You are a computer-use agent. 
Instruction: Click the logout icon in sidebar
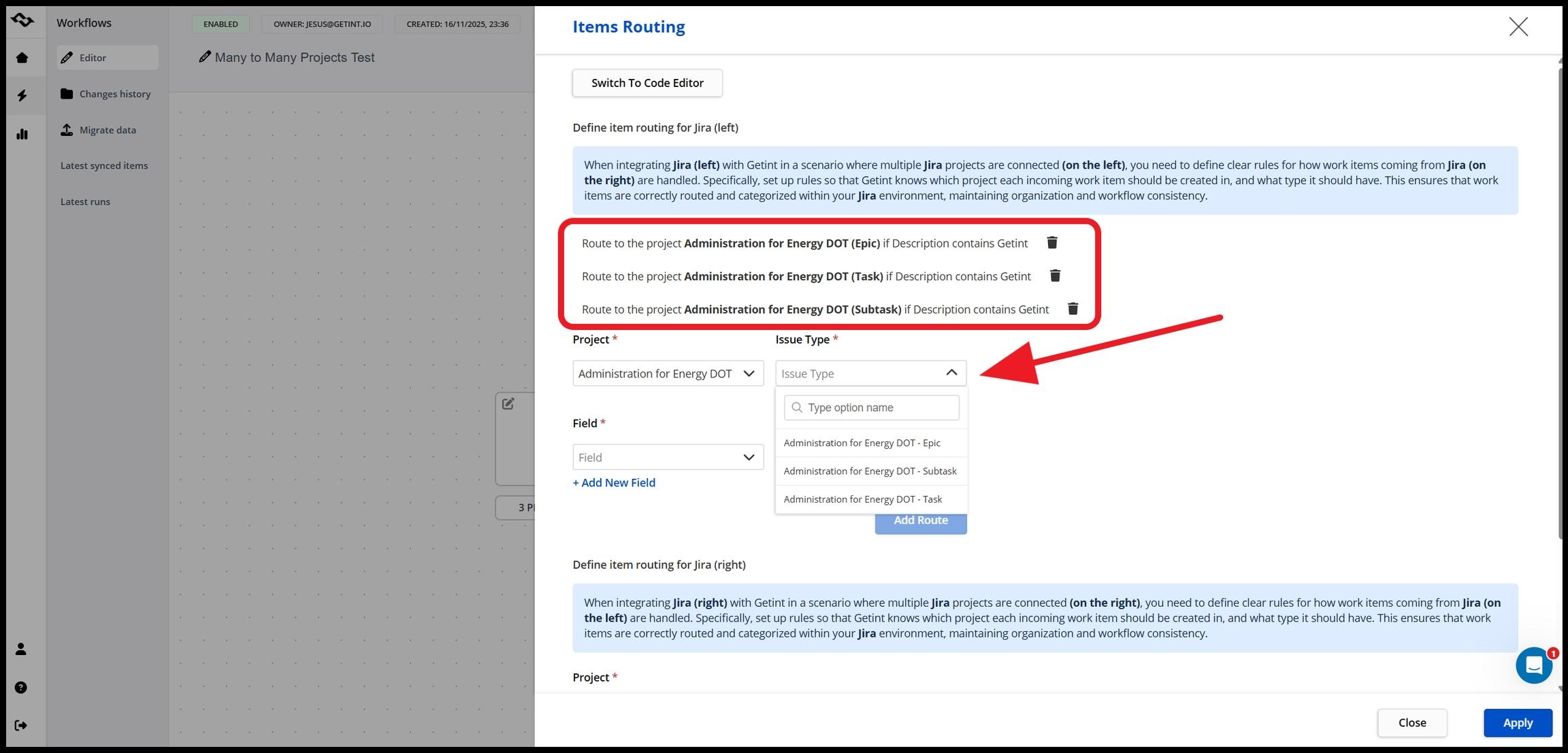point(21,725)
